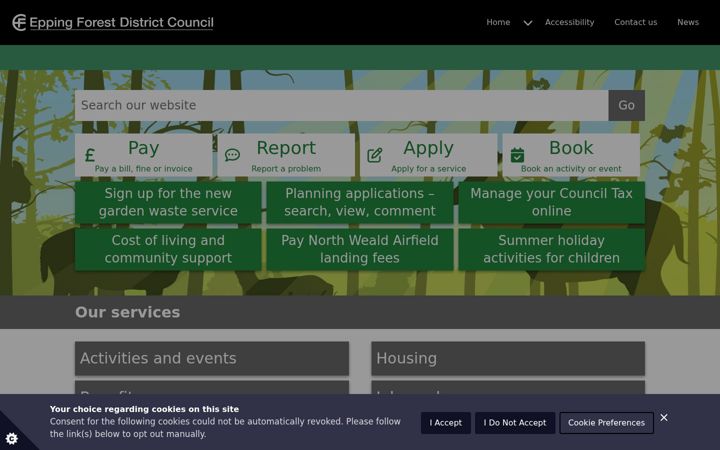This screenshot has height=450, width=720.
Task: Click the Go search button
Action: (x=626, y=105)
